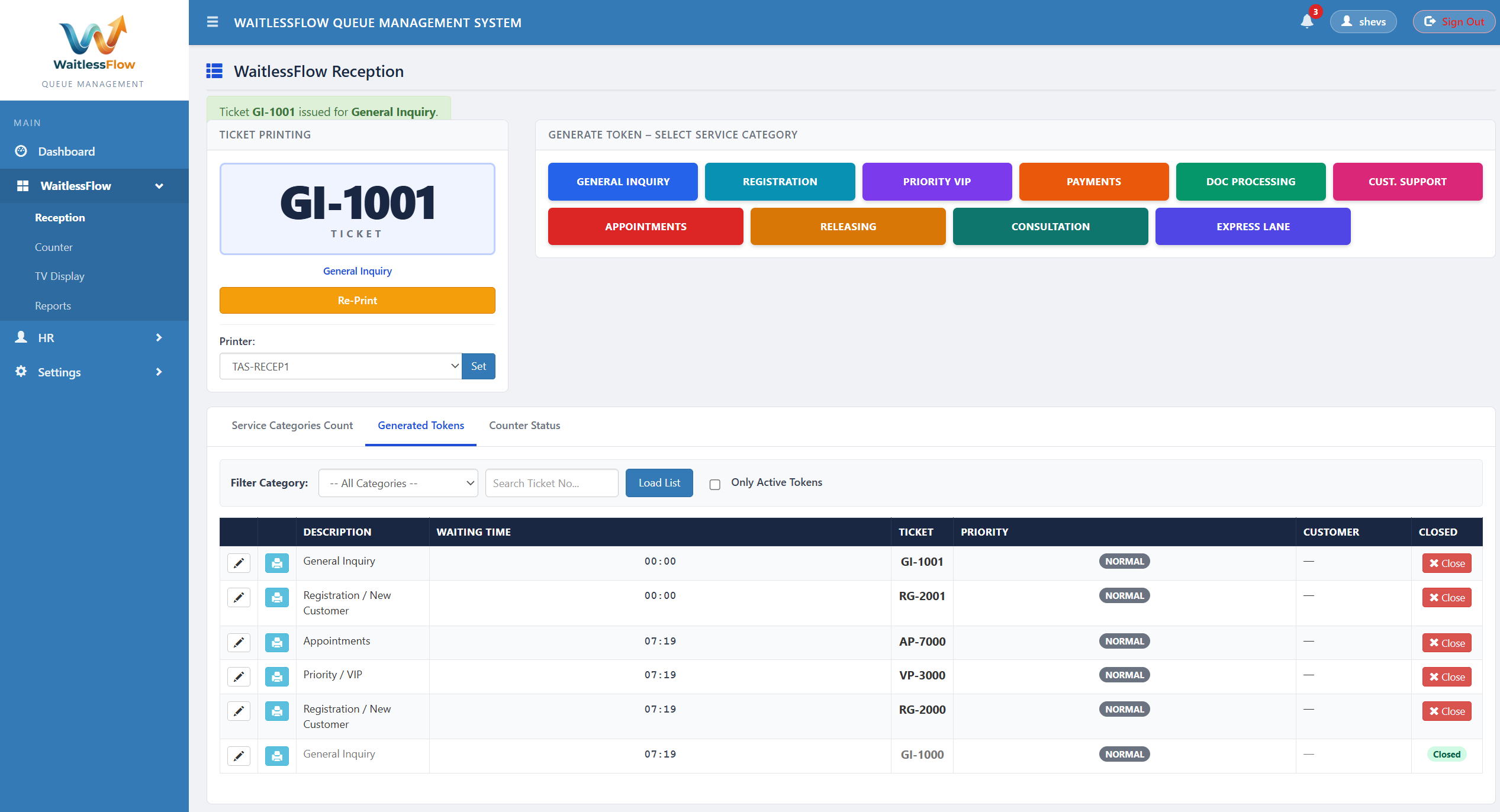This screenshot has width=1500, height=812.
Task: Click the Sign Out button
Action: [1453, 22]
